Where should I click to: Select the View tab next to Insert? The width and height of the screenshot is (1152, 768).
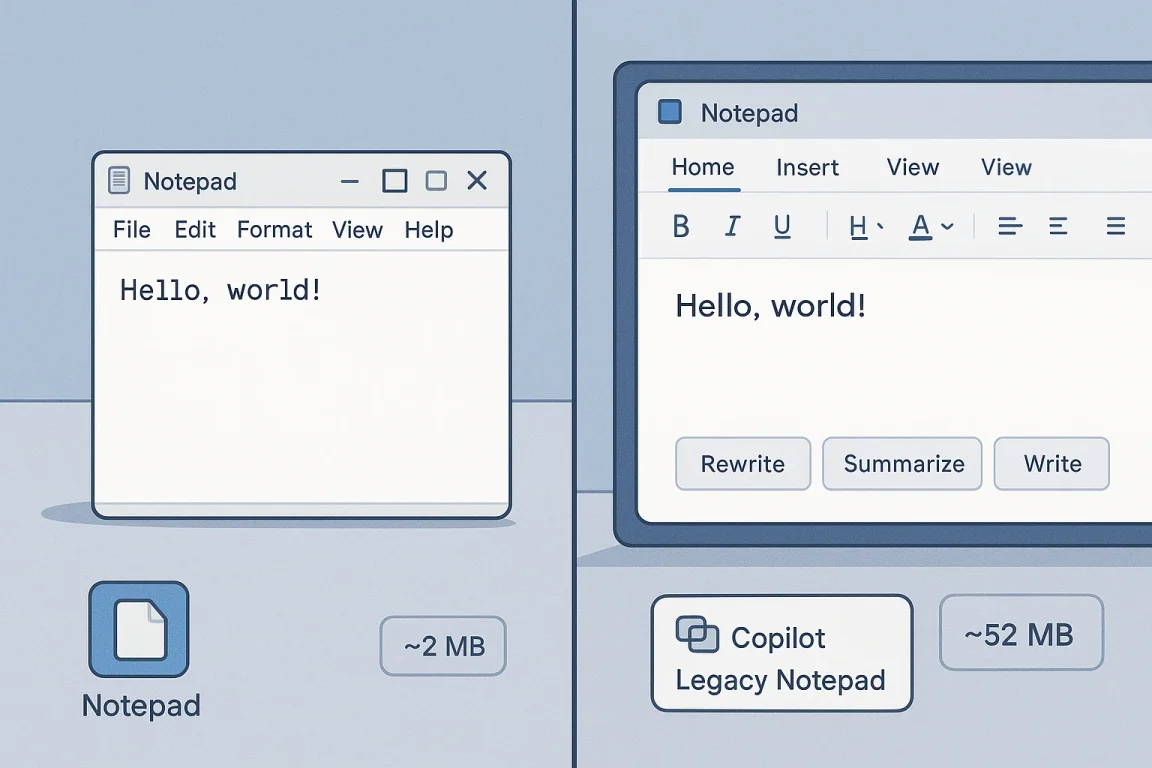(x=912, y=168)
